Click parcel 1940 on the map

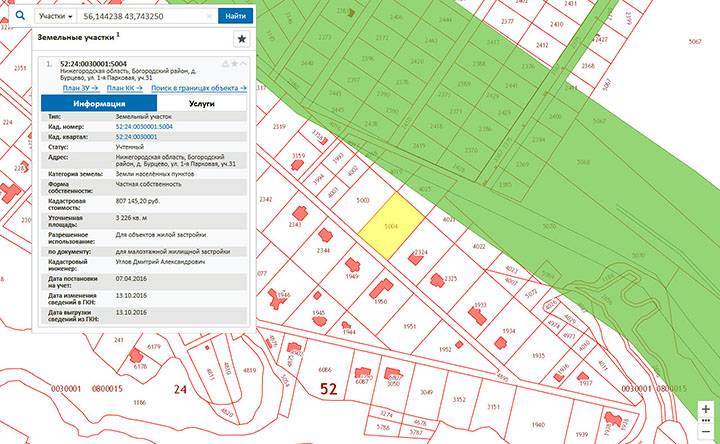[538, 425]
